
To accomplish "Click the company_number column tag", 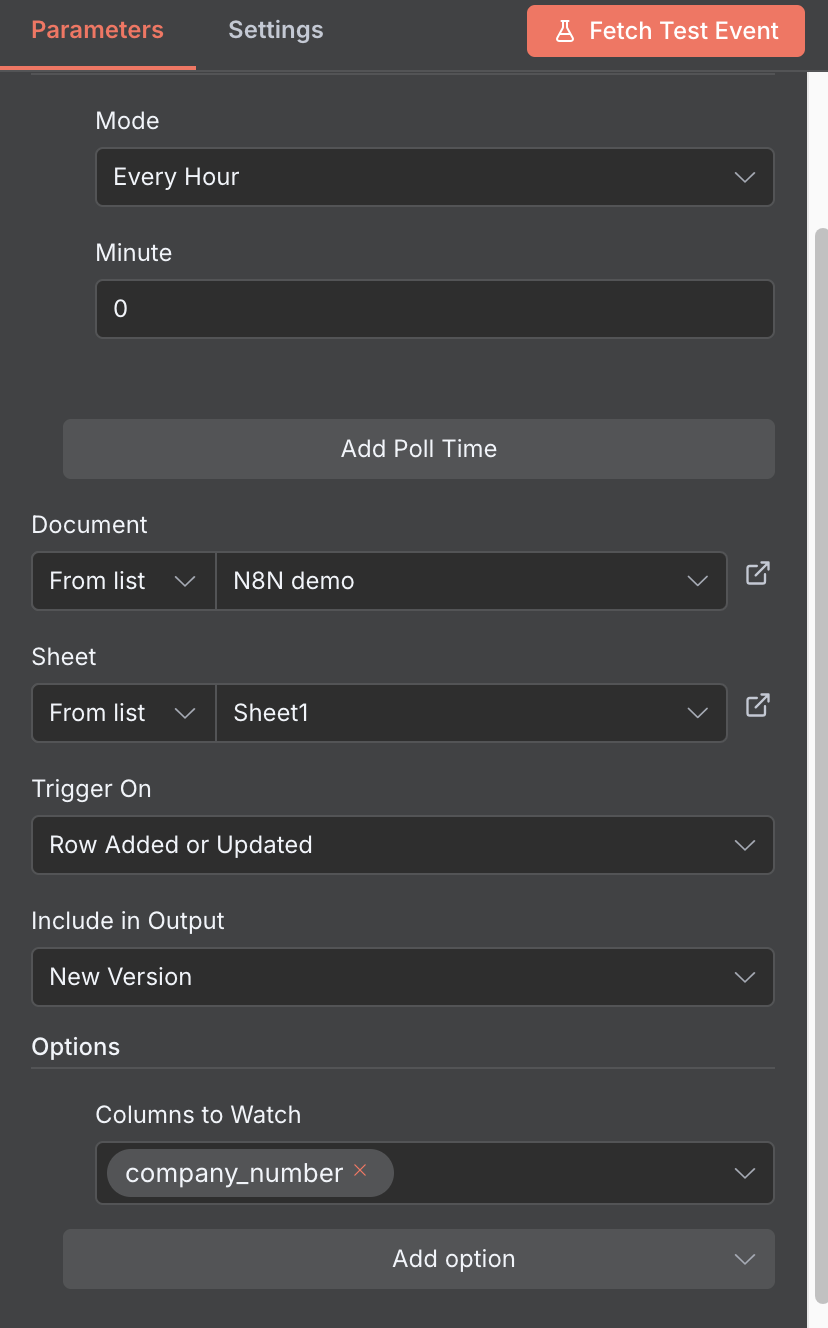I will (233, 1173).
